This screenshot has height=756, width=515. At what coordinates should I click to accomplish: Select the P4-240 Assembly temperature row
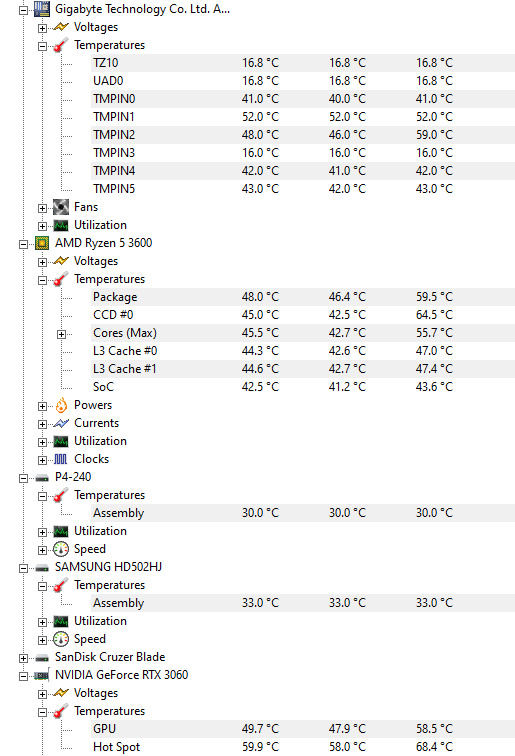[303, 513]
